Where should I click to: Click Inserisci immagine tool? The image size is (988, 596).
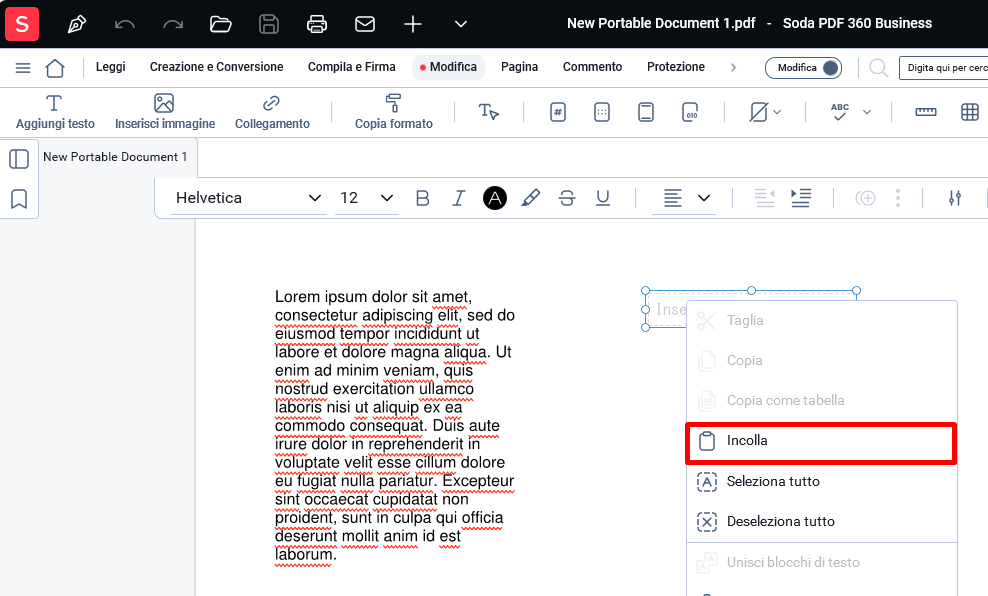(x=164, y=112)
